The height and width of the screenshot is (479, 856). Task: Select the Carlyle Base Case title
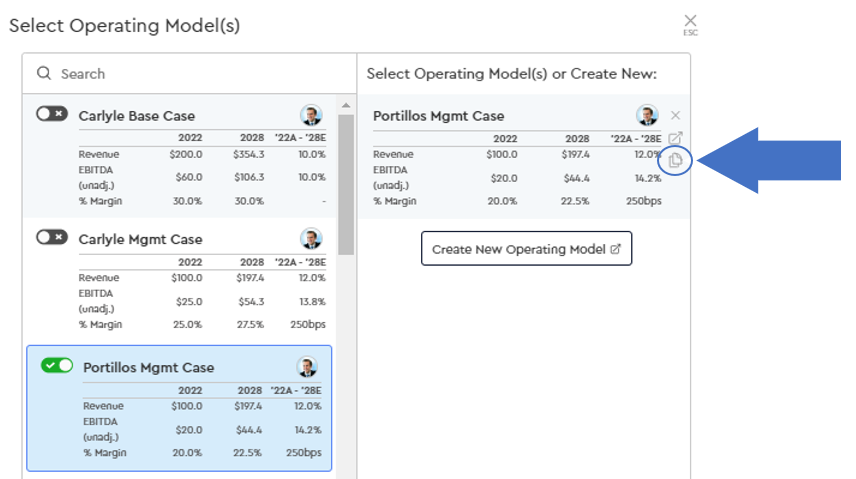[136, 116]
